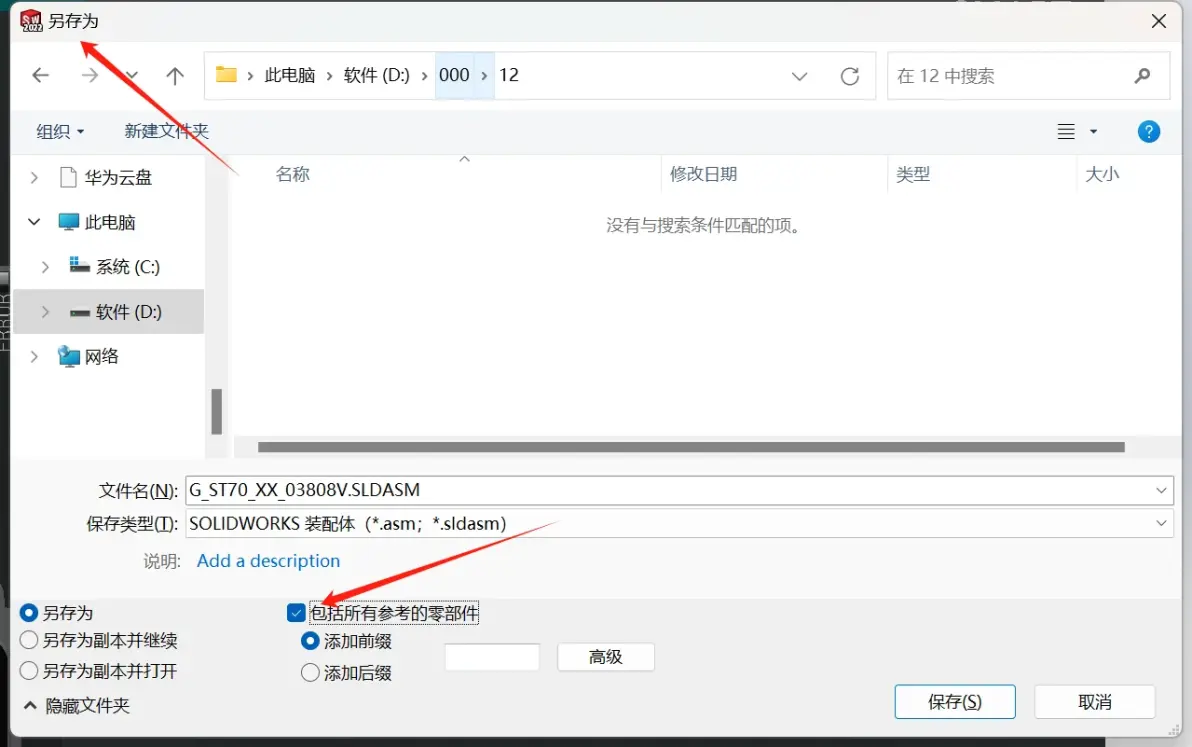The image size is (1192, 747).
Task: Select 此电脑 in the navigation pane
Action: tap(109, 222)
